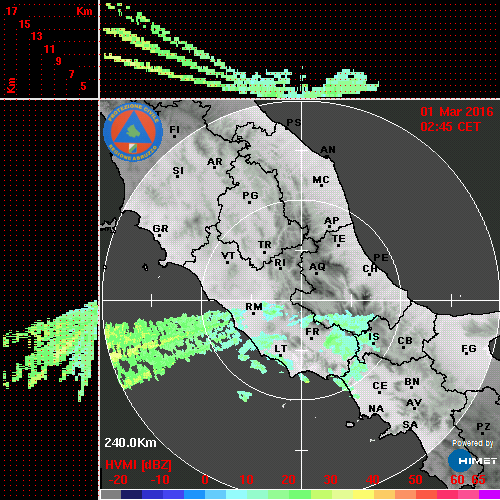The width and height of the screenshot is (500, 500).
Task: Click the AP city marker
Action: click(x=331, y=221)
